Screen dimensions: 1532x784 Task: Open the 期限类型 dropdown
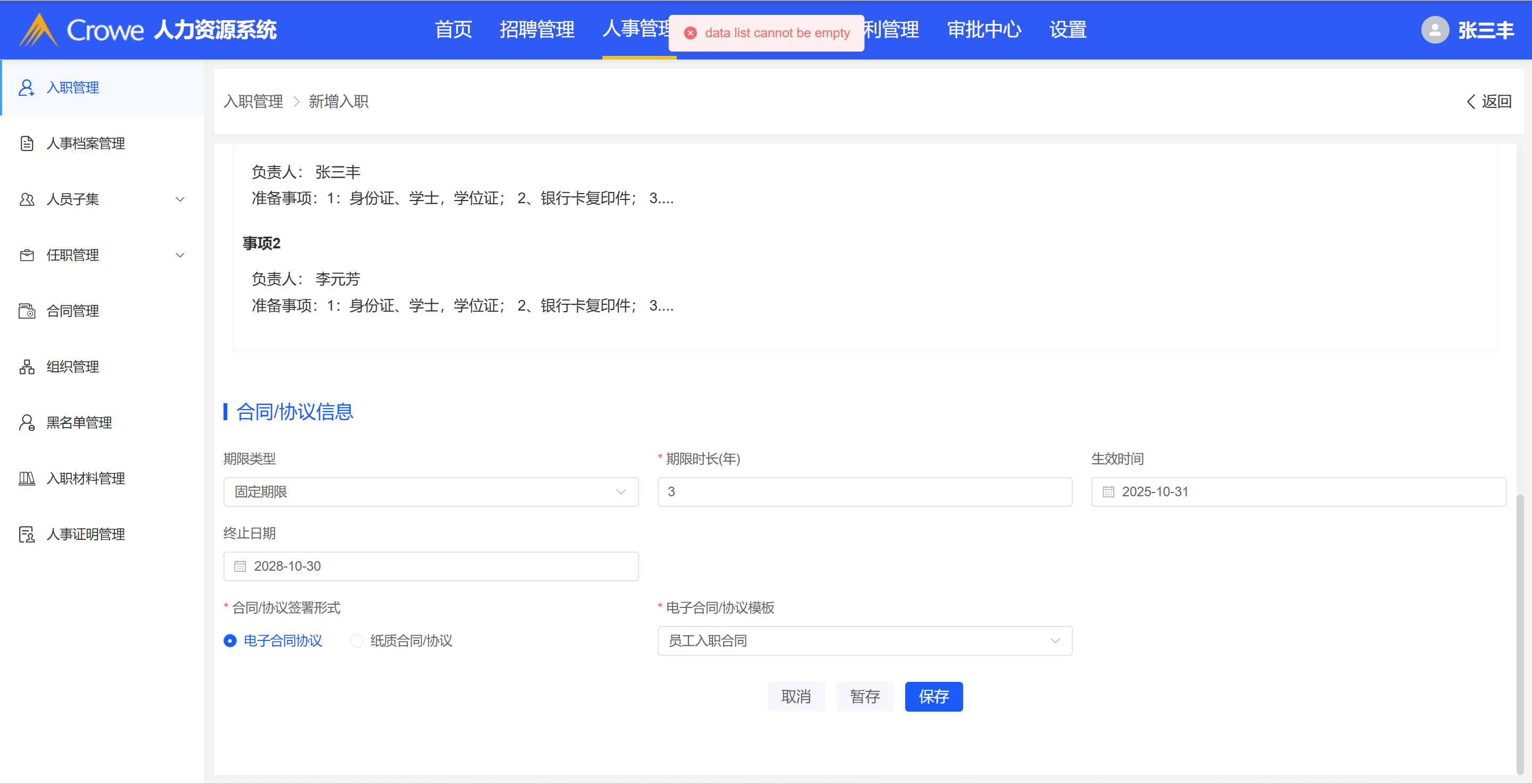[430, 491]
